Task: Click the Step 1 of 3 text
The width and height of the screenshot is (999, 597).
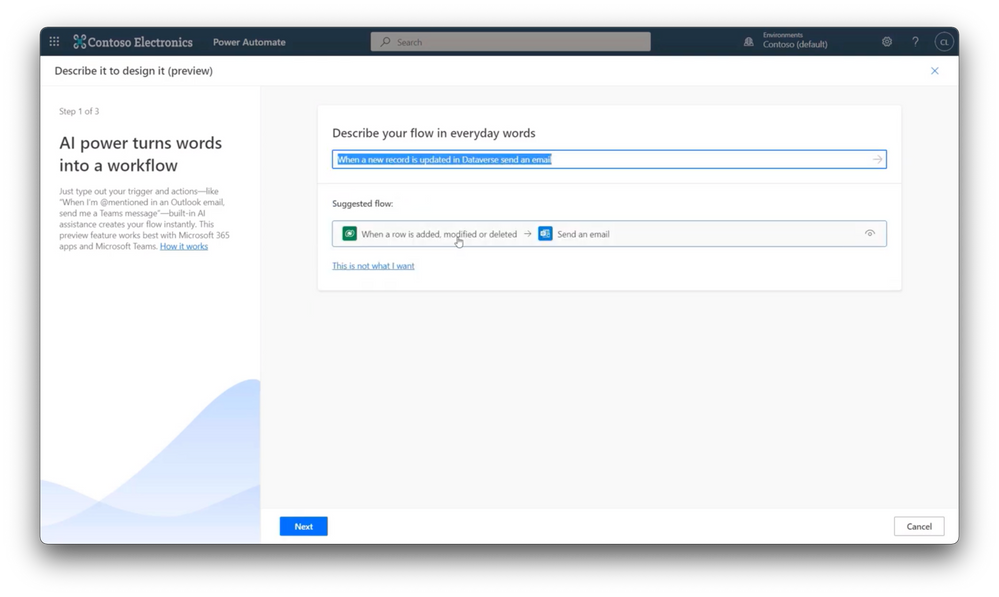Action: 79,111
